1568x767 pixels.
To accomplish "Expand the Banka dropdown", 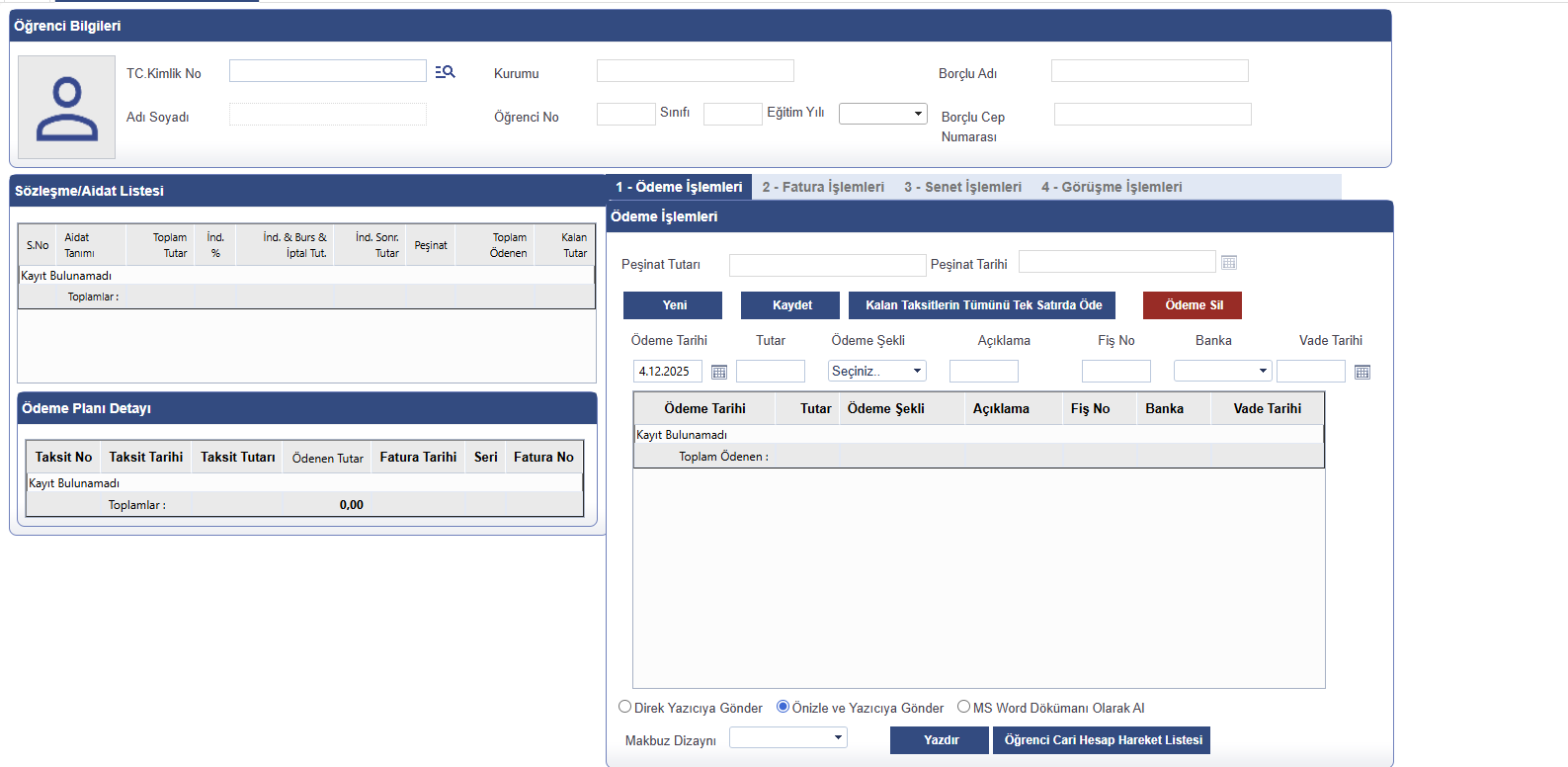I will 1222,372.
